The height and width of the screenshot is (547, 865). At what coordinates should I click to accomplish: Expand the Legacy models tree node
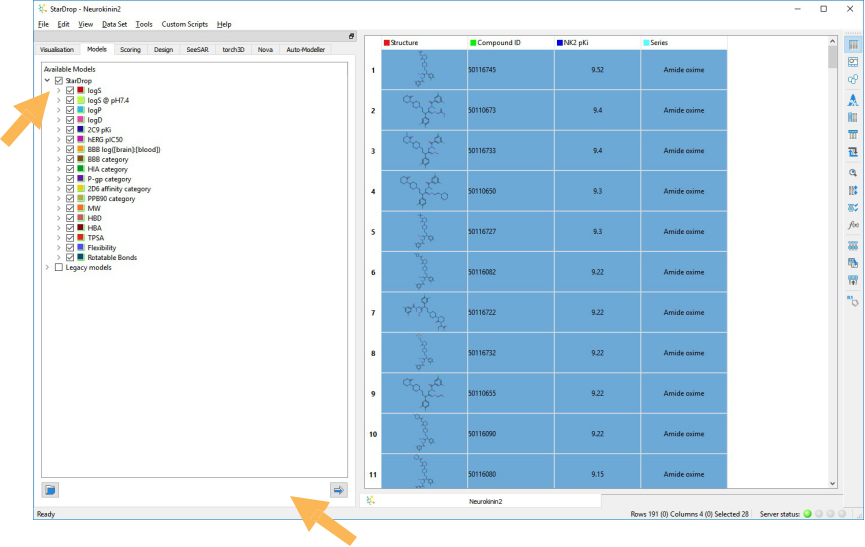pyautogui.click(x=47, y=267)
